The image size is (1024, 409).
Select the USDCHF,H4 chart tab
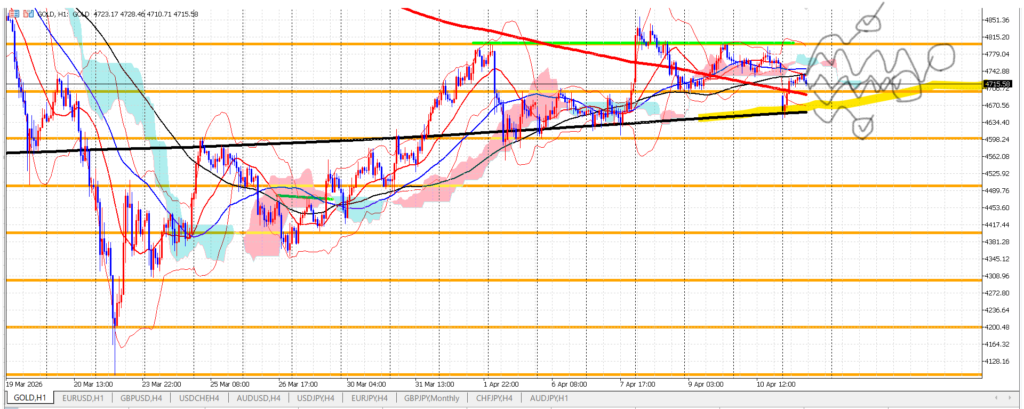pyautogui.click(x=202, y=398)
